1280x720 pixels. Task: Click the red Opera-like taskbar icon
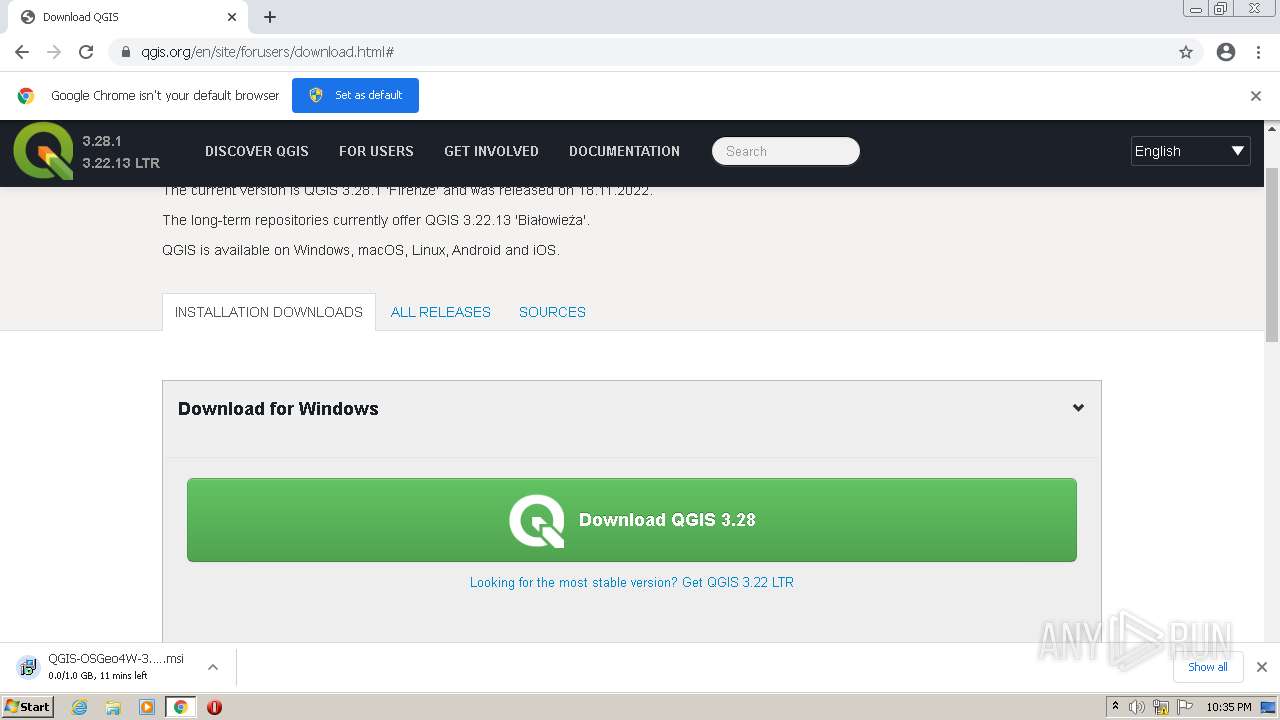[214, 707]
